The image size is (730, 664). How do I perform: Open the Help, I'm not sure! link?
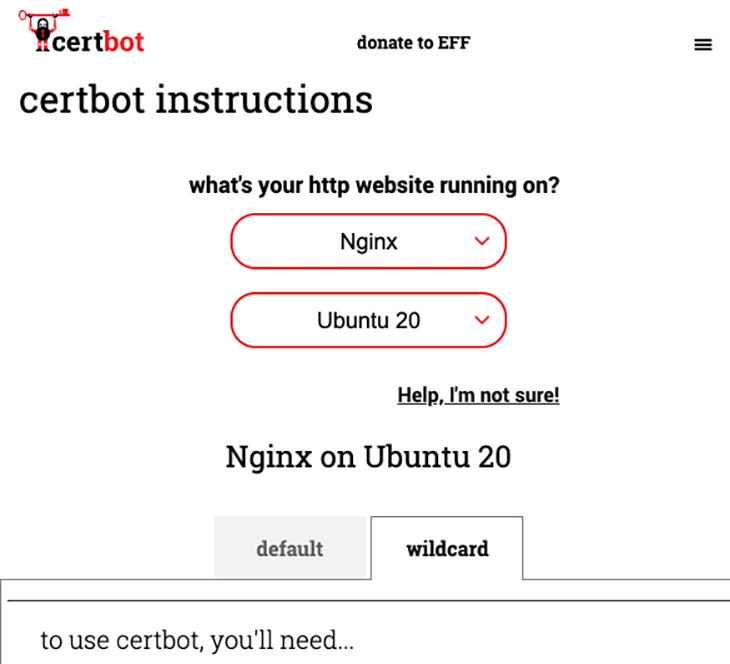478,395
